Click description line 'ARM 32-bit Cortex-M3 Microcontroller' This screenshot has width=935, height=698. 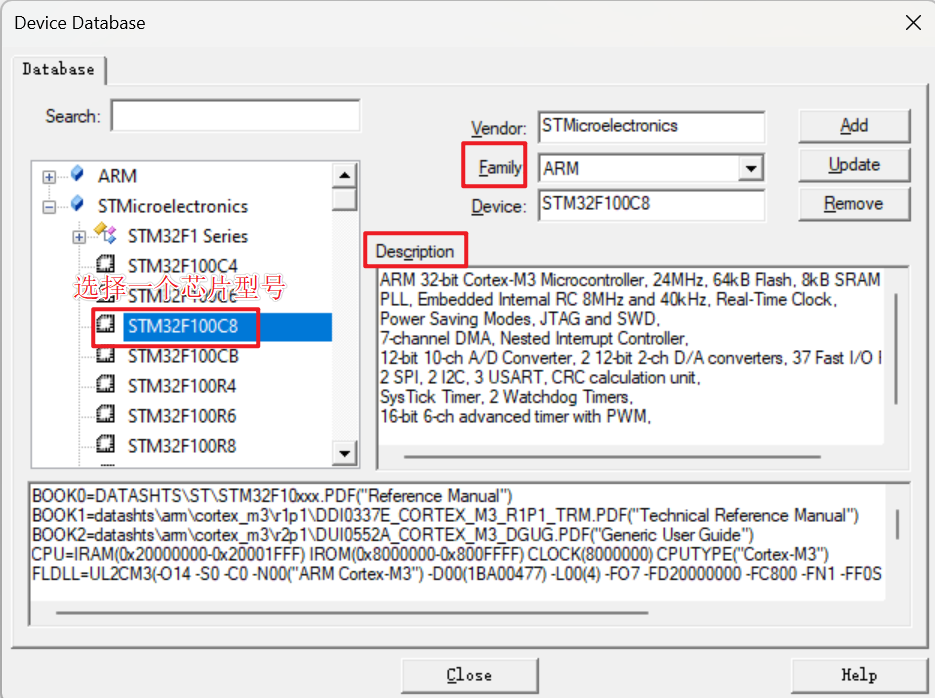click(x=630, y=280)
